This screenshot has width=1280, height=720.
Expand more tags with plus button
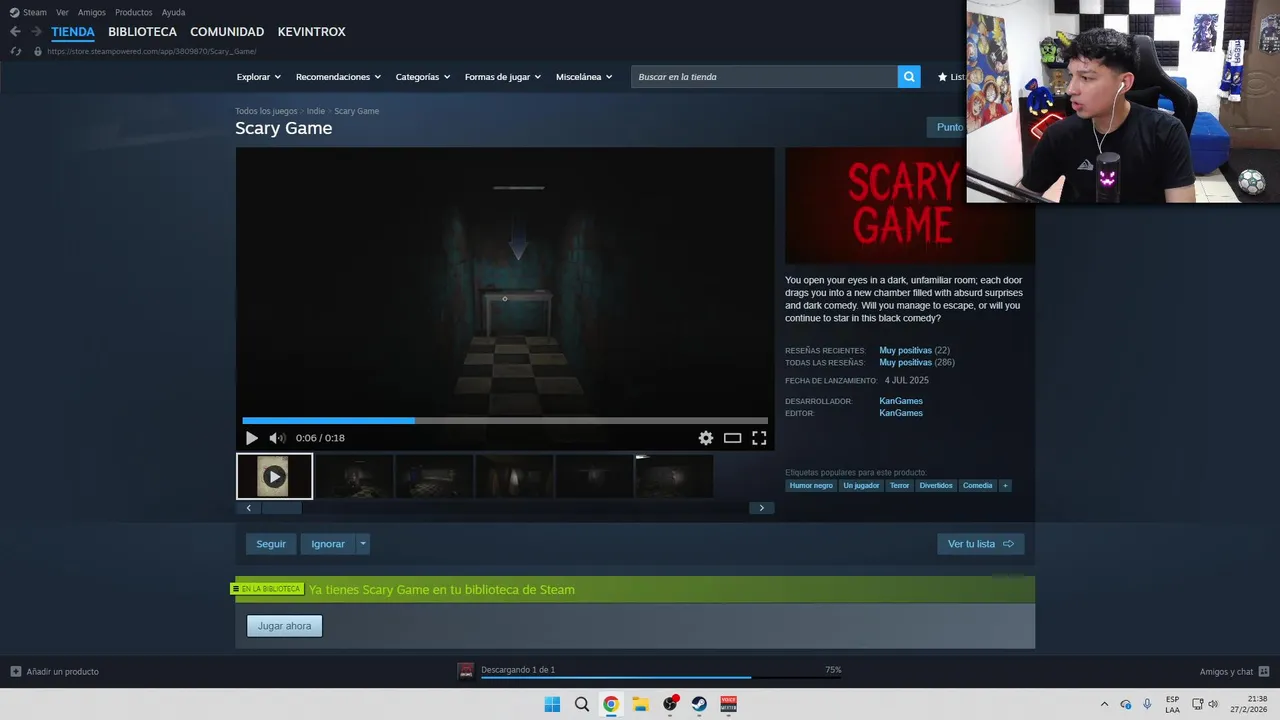point(1005,486)
